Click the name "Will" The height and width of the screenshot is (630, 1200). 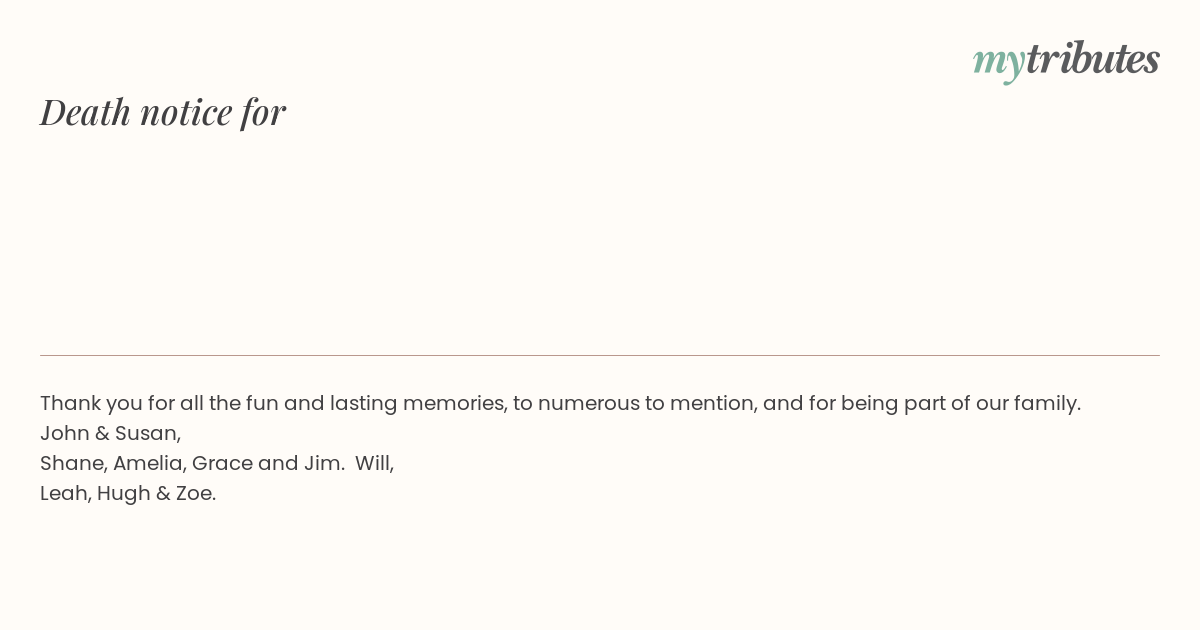(x=373, y=463)
